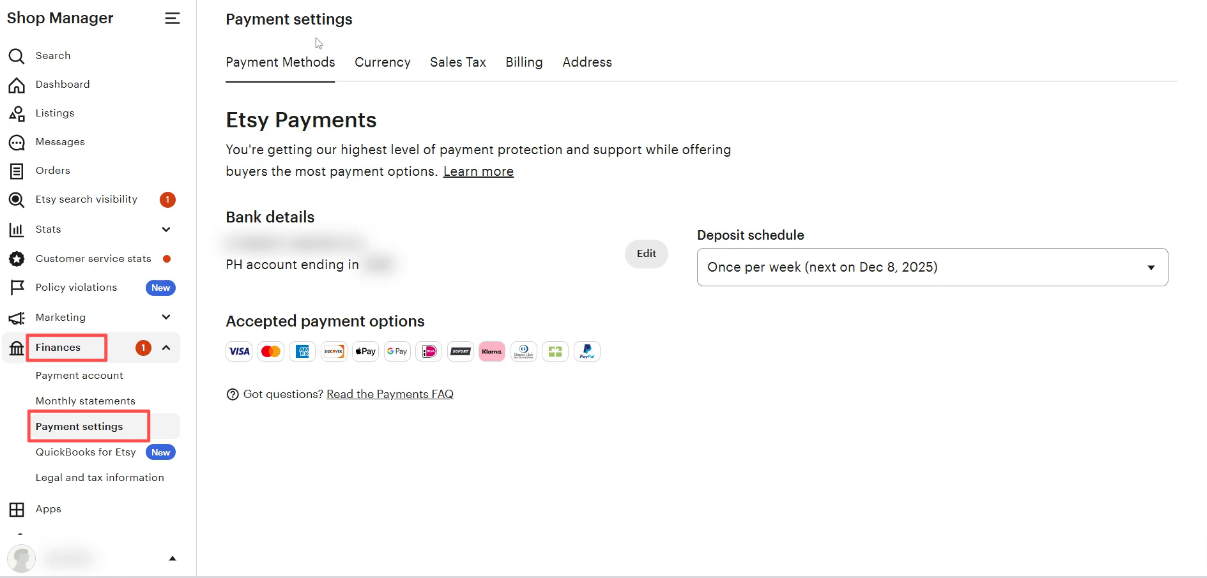The width and height of the screenshot is (1207, 578).
Task: Collapse the Finances submenu chevron
Action: point(166,348)
